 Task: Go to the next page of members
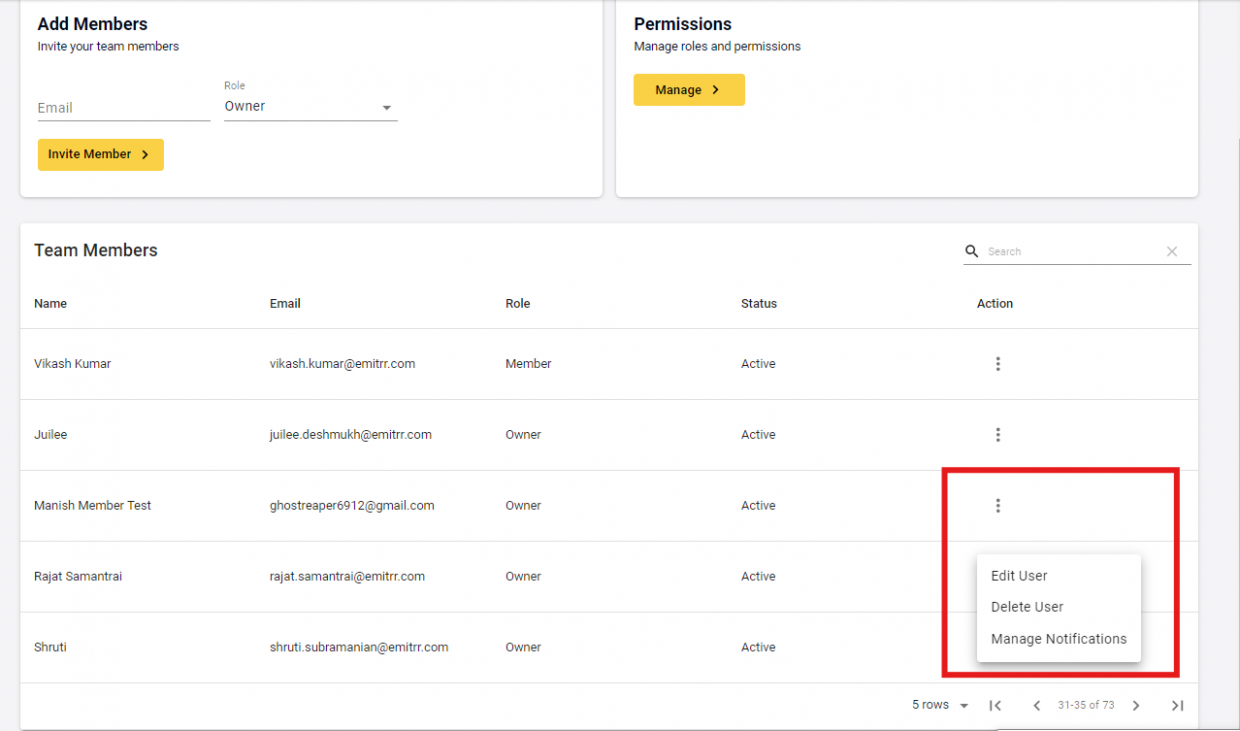pyautogui.click(x=1136, y=705)
